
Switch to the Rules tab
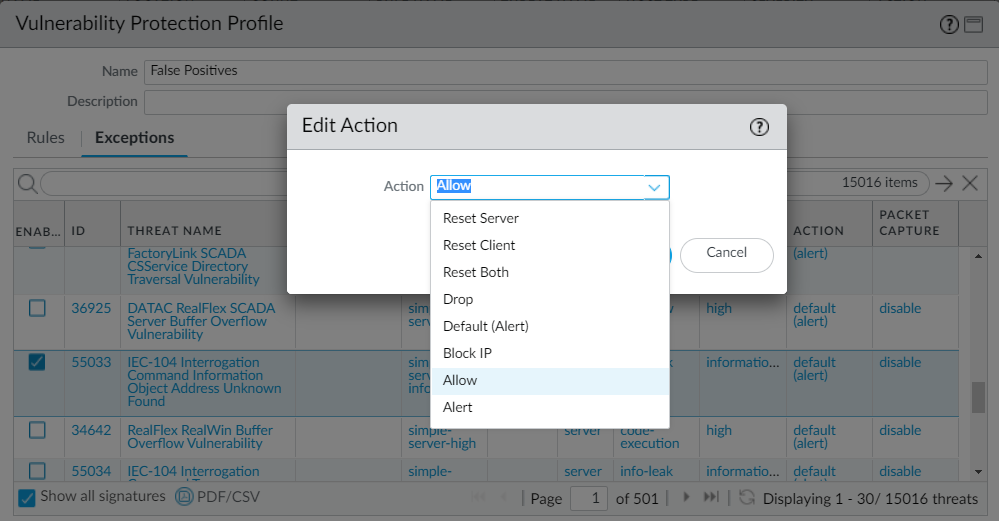tap(46, 138)
